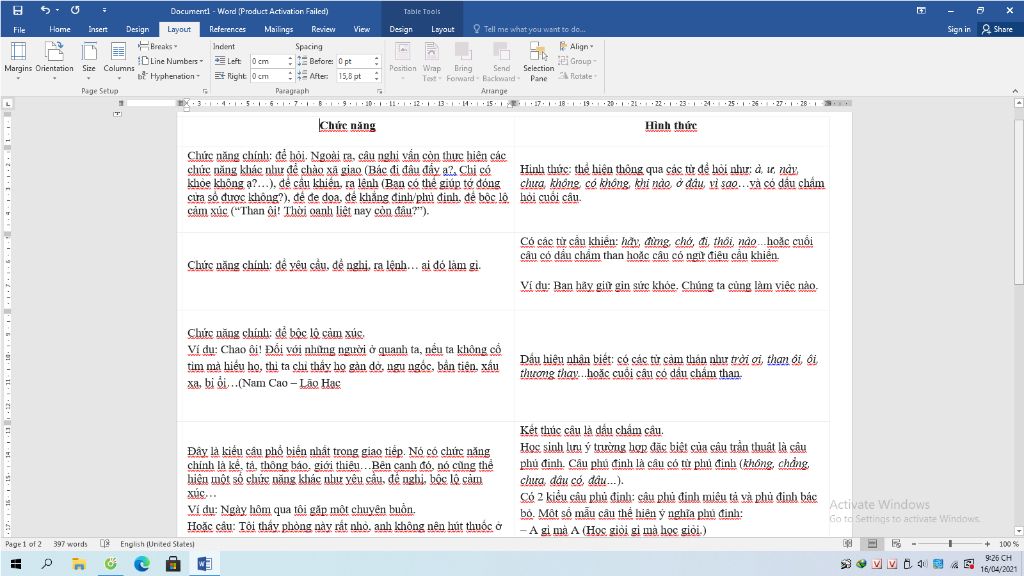Open File Explorer from taskbar
Screen dimensions: 1024x576
click(78, 564)
